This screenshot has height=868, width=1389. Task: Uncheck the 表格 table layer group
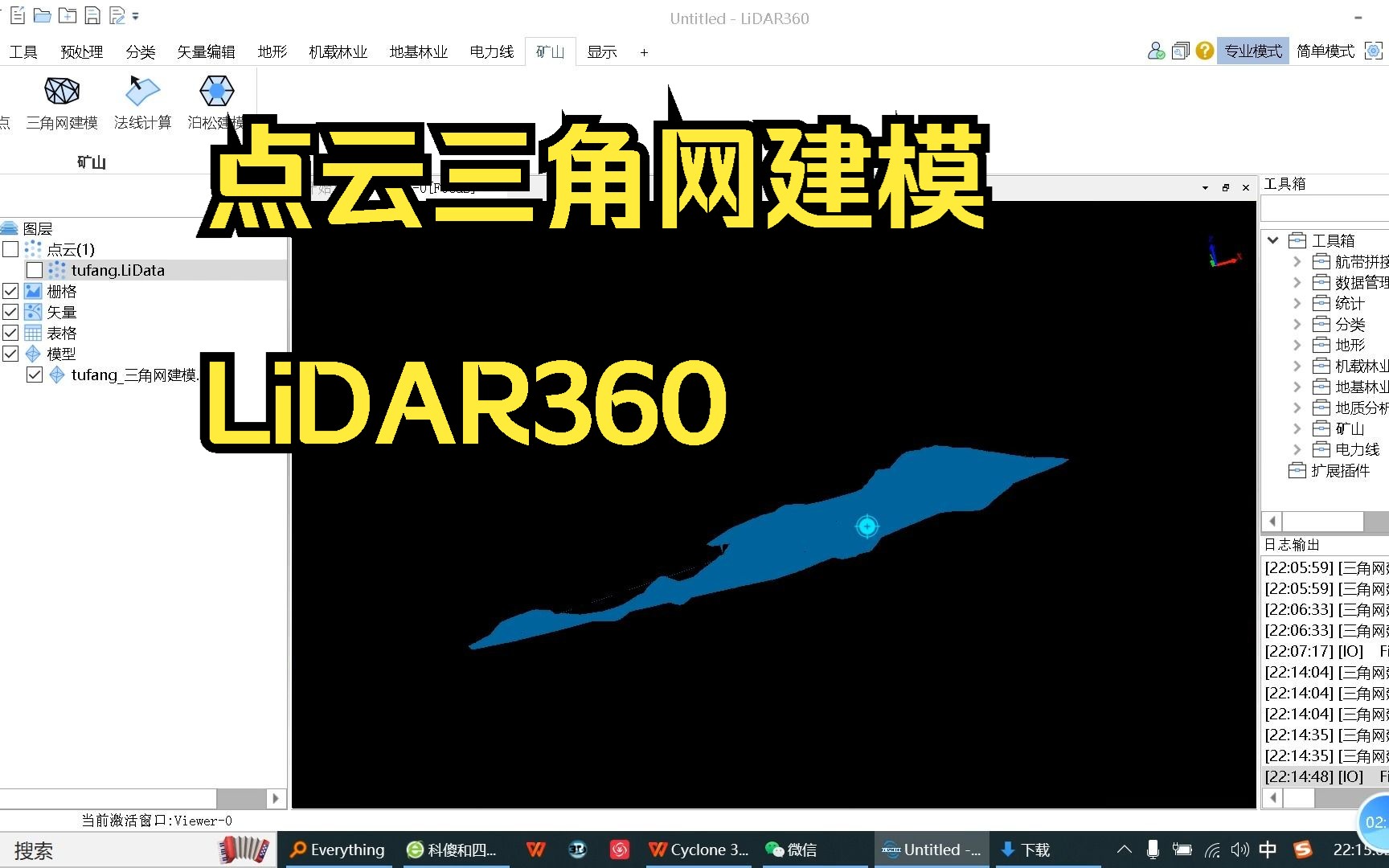tap(10, 333)
